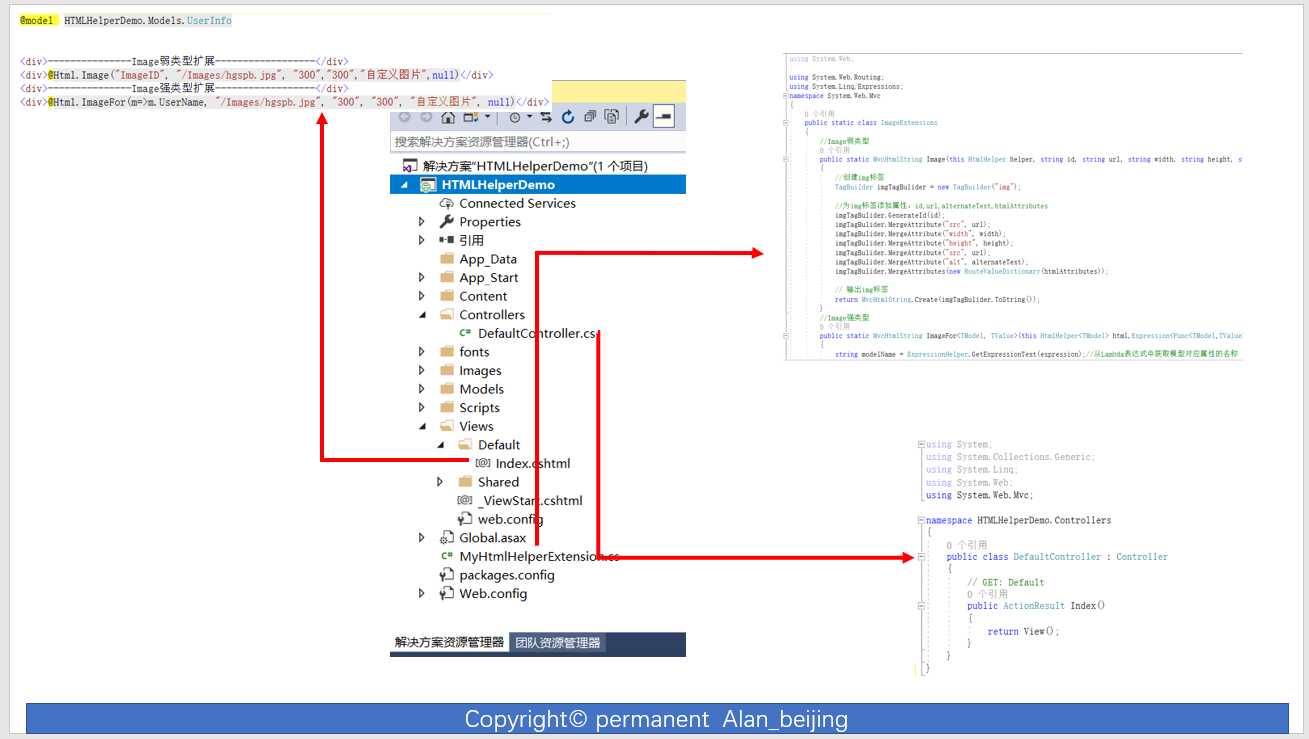Viewport: 1309px width, 739px height.
Task: Collapse the HTMLHelperDemo project node
Action: 404,185
